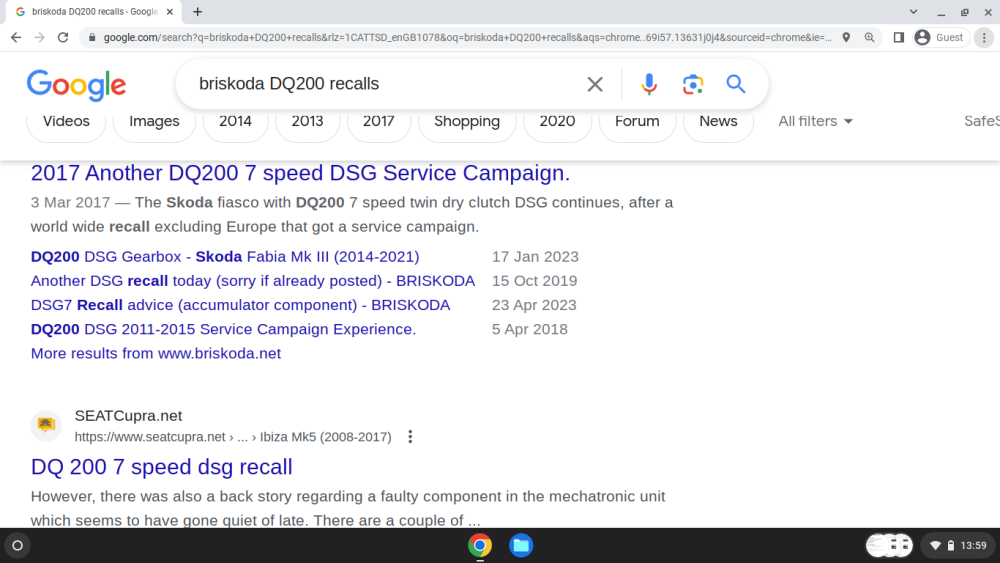Open DQ200 DSG Gearbox Skoda Fabia link

tap(225, 256)
